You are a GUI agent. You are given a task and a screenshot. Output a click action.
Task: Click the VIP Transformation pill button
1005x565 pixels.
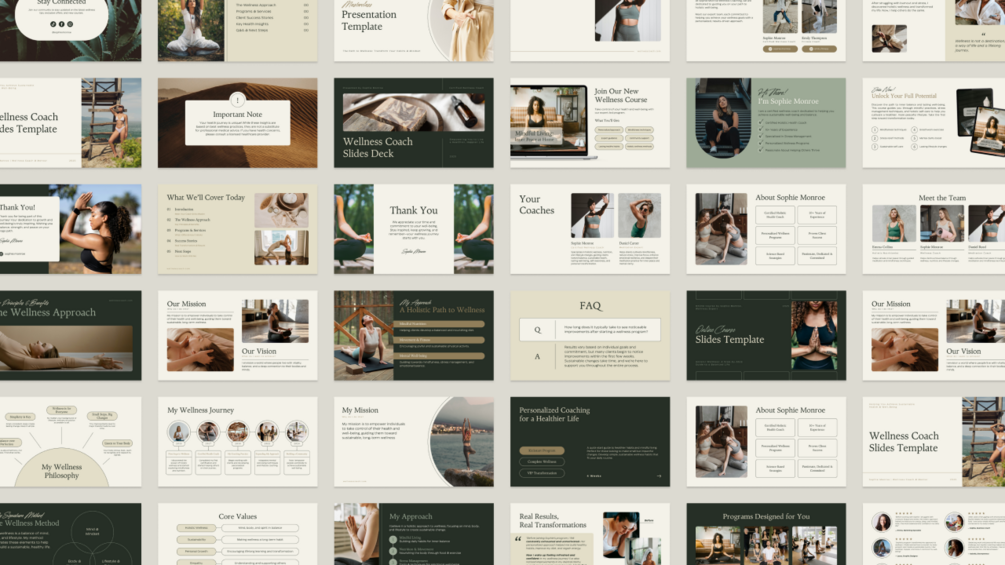542,473
